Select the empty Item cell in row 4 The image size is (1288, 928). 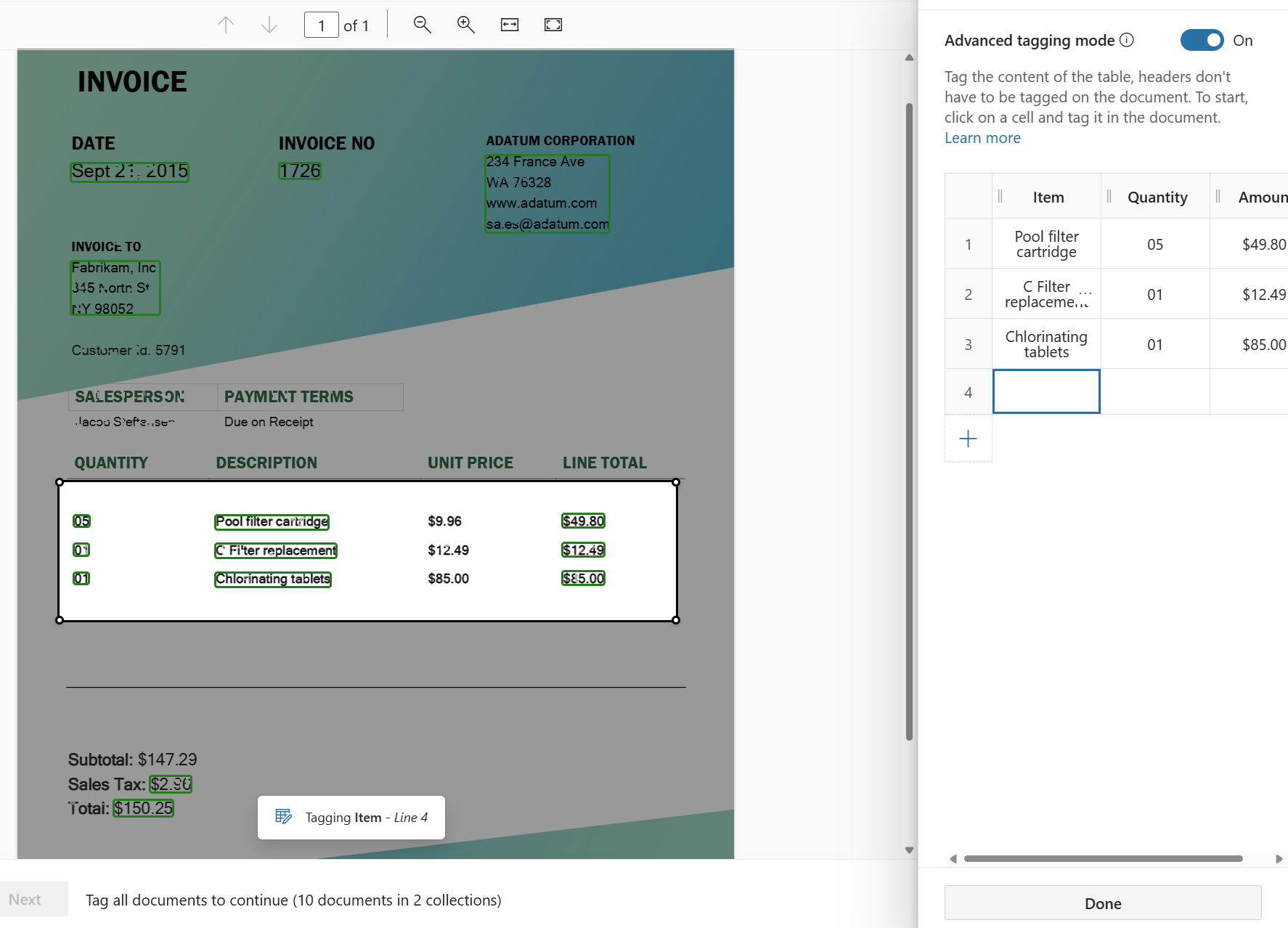click(x=1046, y=391)
